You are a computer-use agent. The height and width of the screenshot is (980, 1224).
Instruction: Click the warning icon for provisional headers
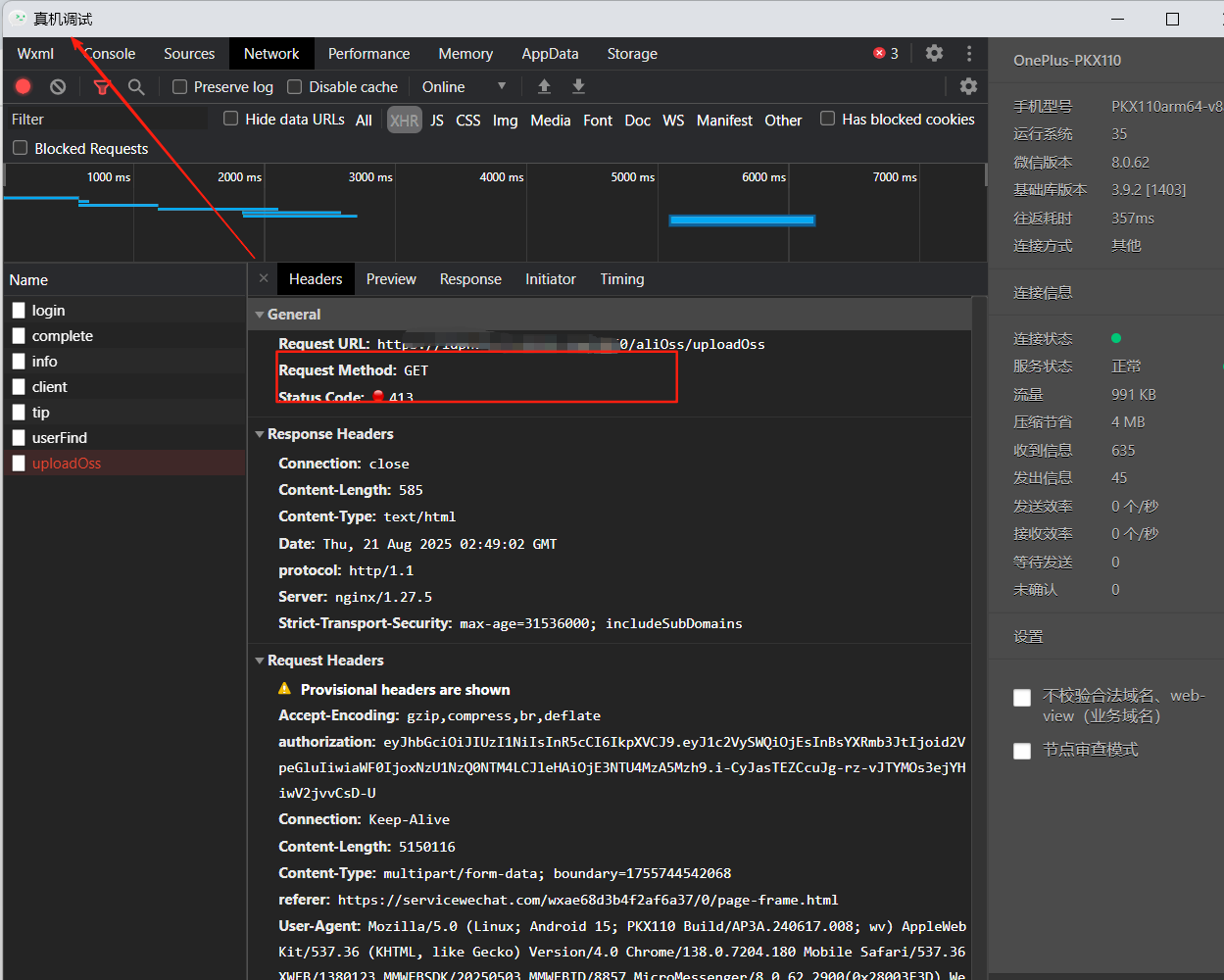285,689
